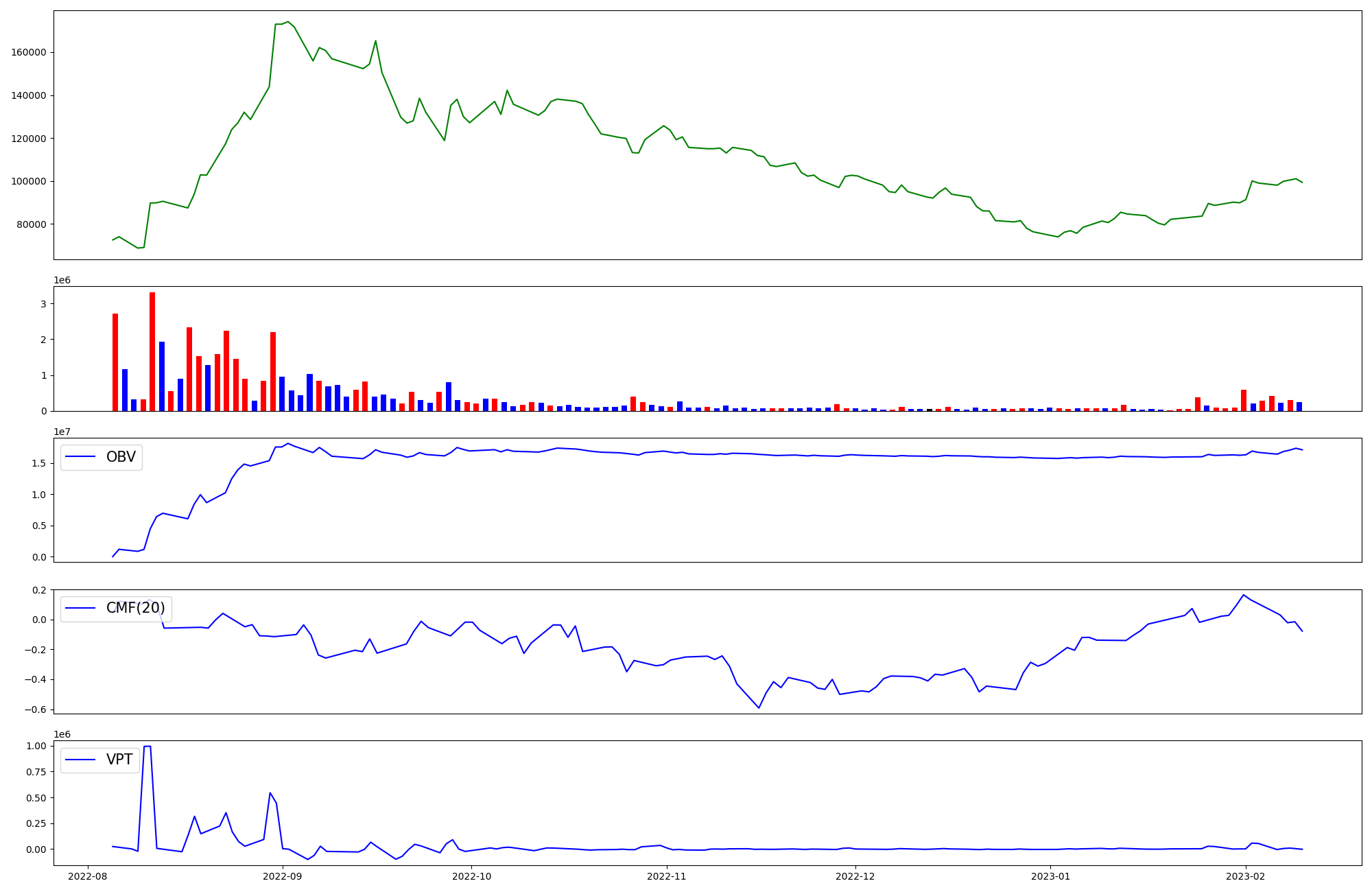This screenshot has height=892, width=1372.
Task: Click the 2022-10 x-axis date label
Action: point(472,876)
